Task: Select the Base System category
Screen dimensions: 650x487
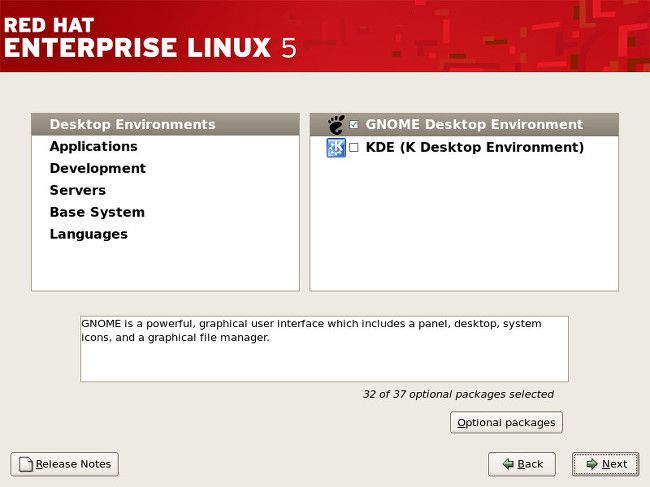Action: [x=165, y=212]
